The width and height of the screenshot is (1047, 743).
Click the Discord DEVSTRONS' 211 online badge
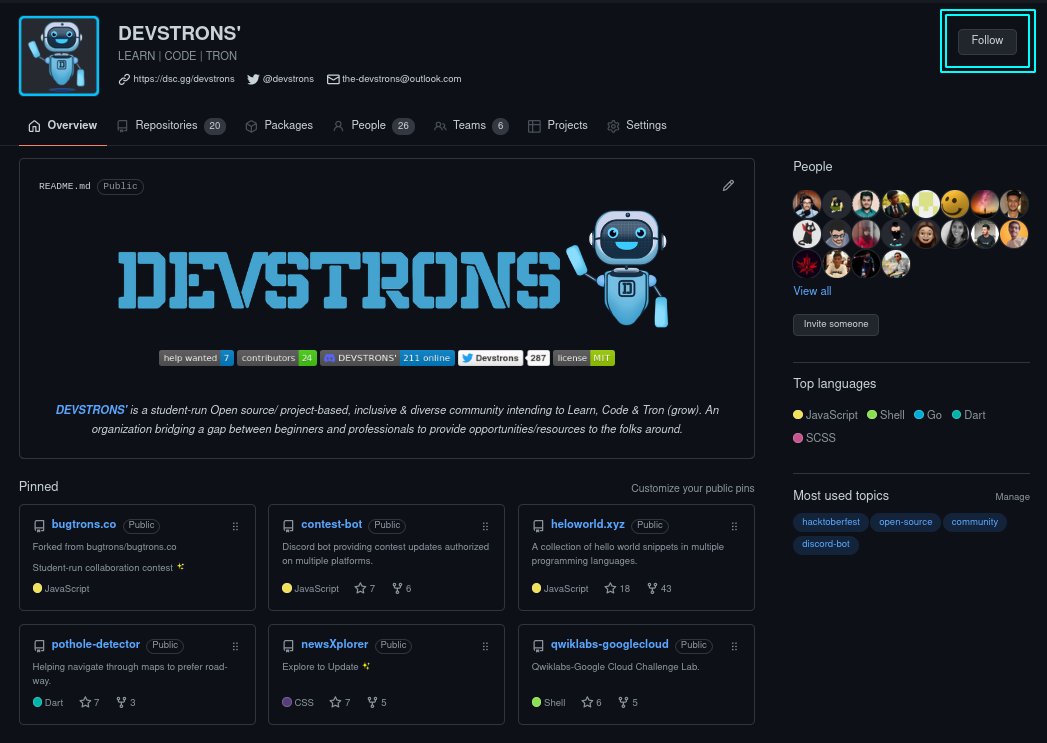tap(387, 358)
